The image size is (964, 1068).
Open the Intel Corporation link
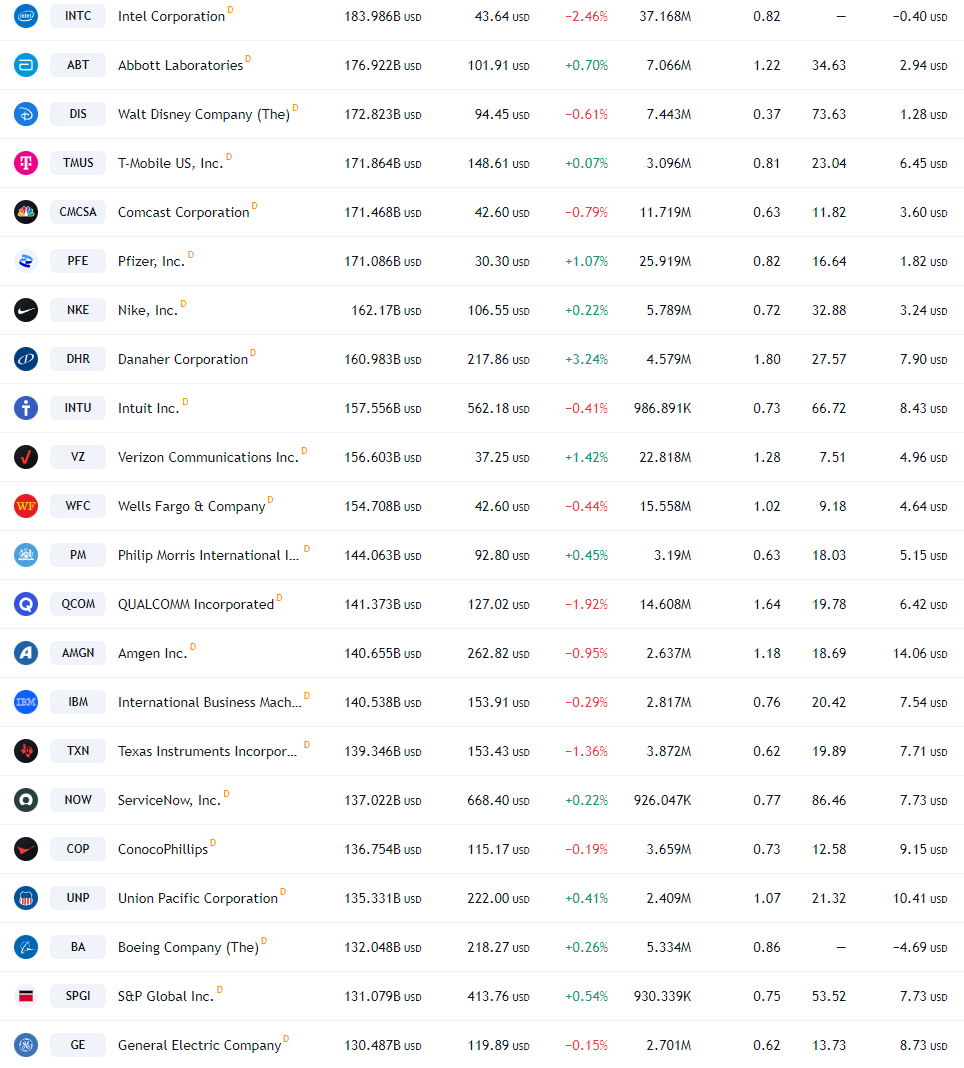pos(171,16)
